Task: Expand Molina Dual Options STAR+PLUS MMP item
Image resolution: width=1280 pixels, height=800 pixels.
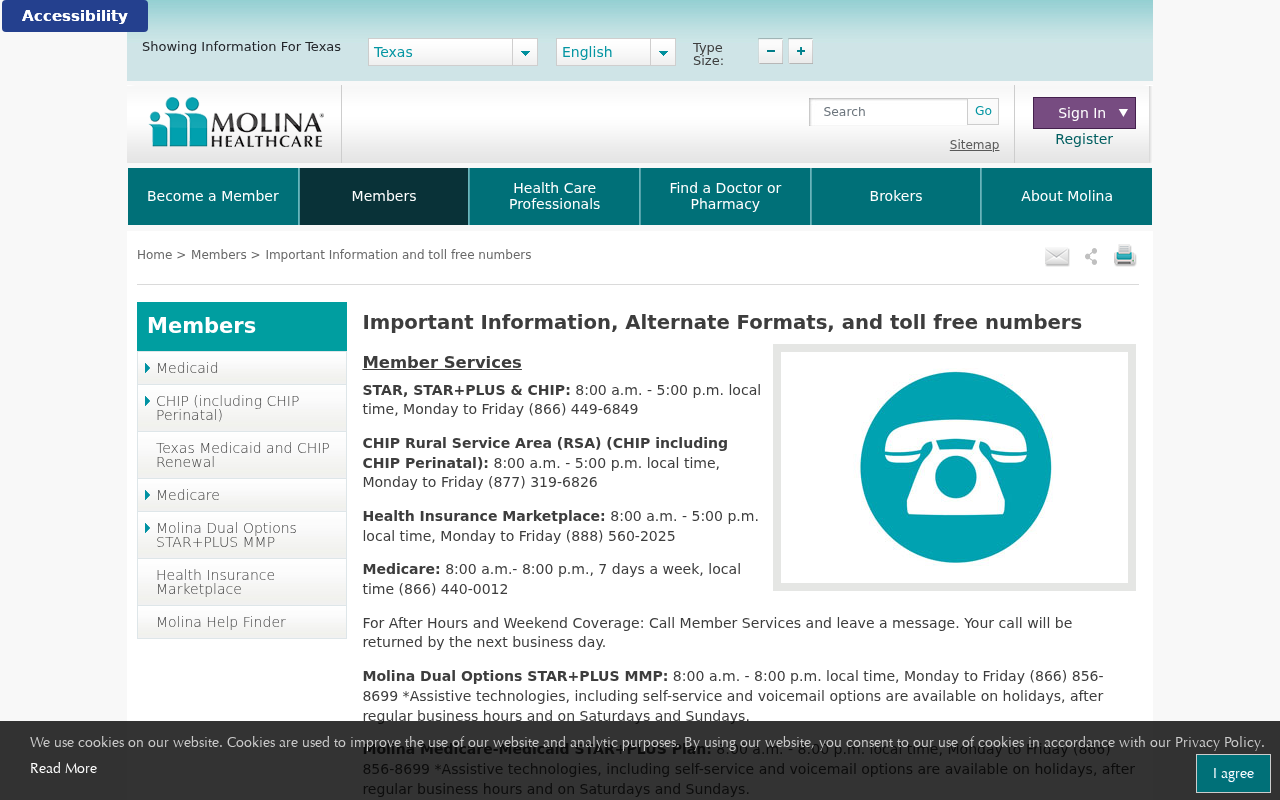Action: (x=242, y=535)
